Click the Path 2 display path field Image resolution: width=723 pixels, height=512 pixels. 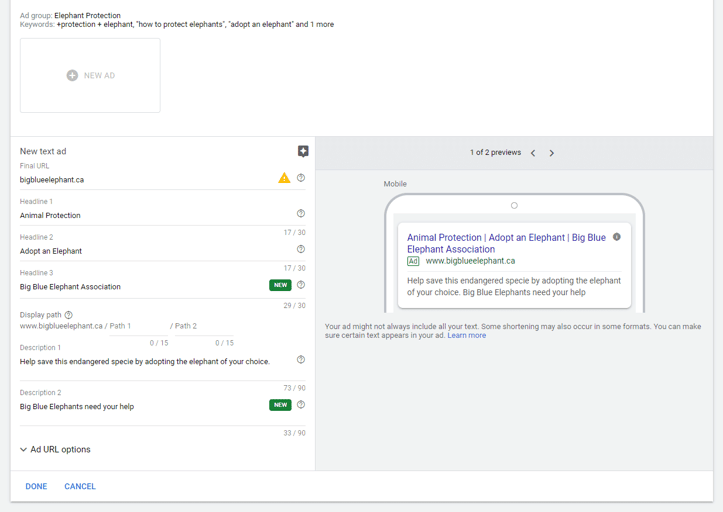pyautogui.click(x=200, y=326)
